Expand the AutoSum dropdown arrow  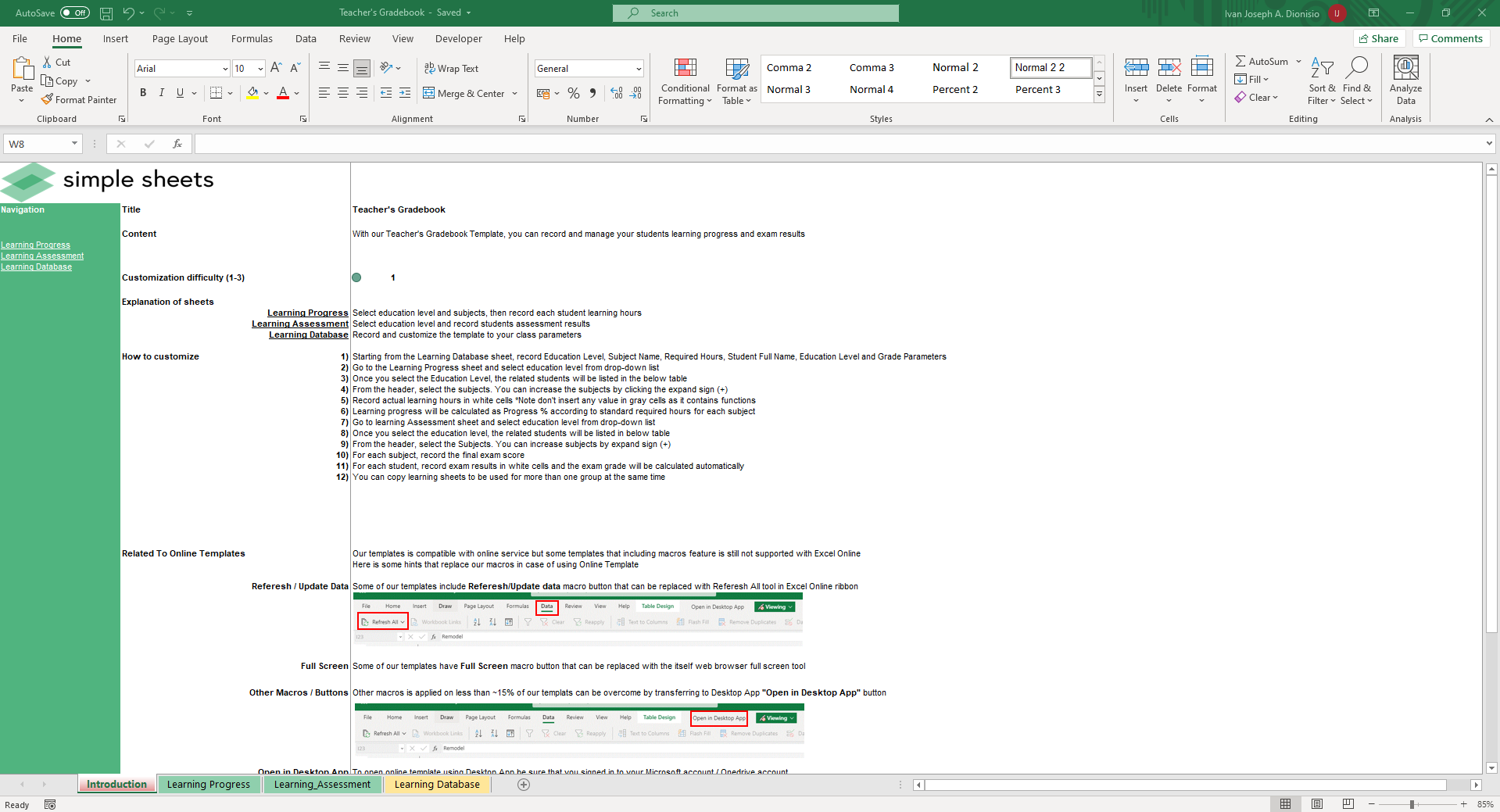[x=1299, y=62]
